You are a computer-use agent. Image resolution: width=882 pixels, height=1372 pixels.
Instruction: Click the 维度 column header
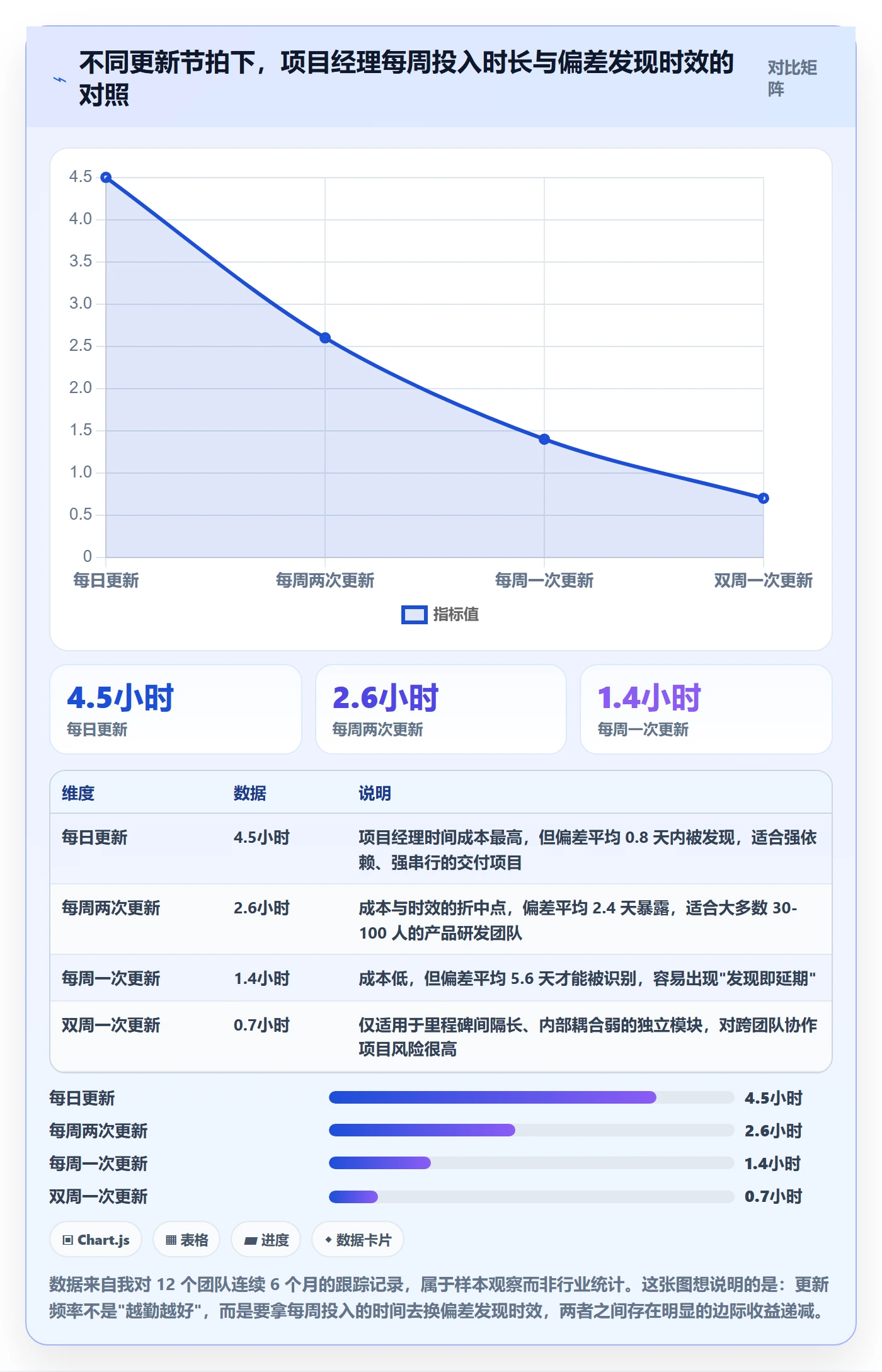78,793
